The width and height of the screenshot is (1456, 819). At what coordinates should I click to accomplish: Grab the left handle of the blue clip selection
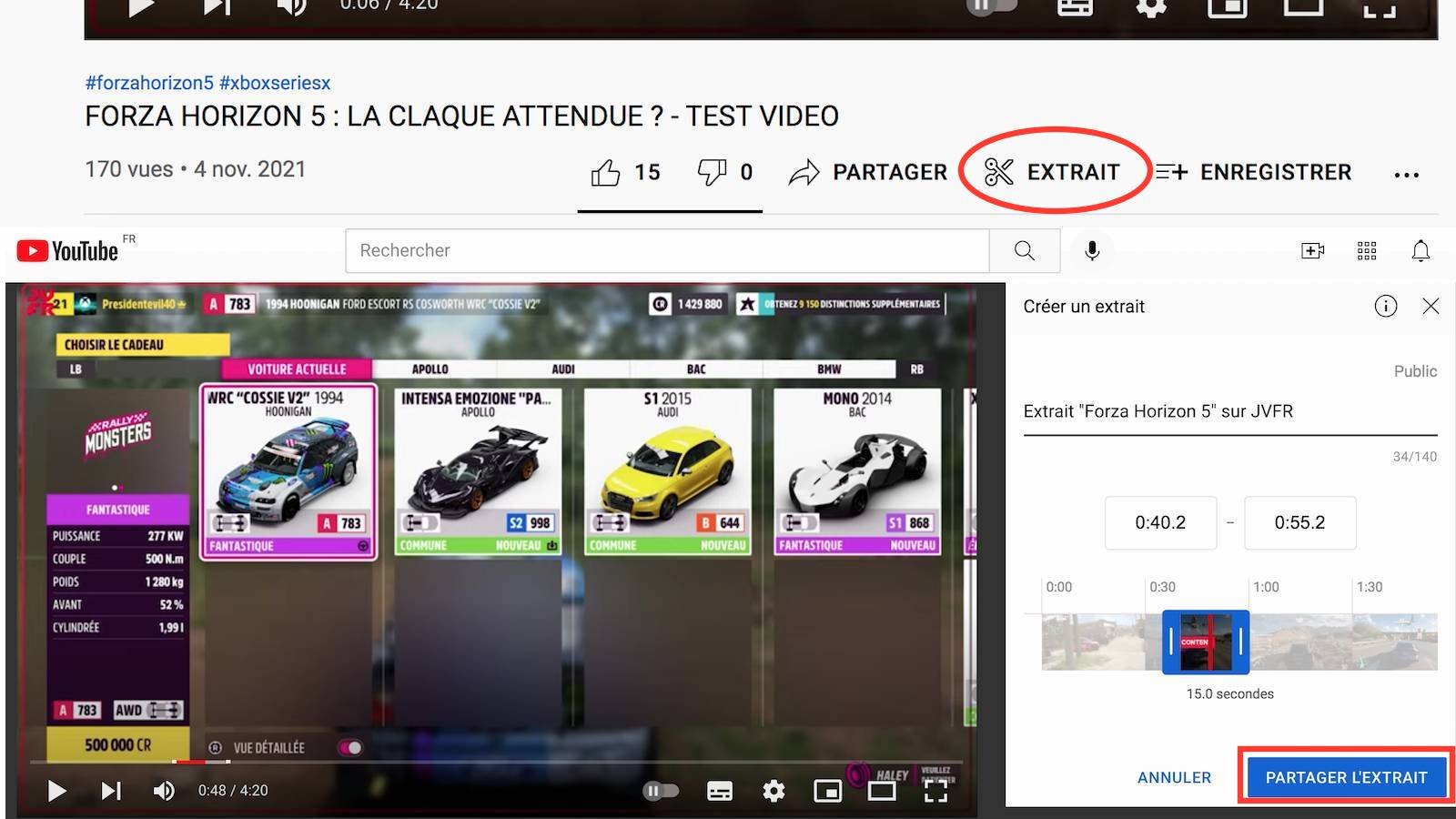(1171, 642)
